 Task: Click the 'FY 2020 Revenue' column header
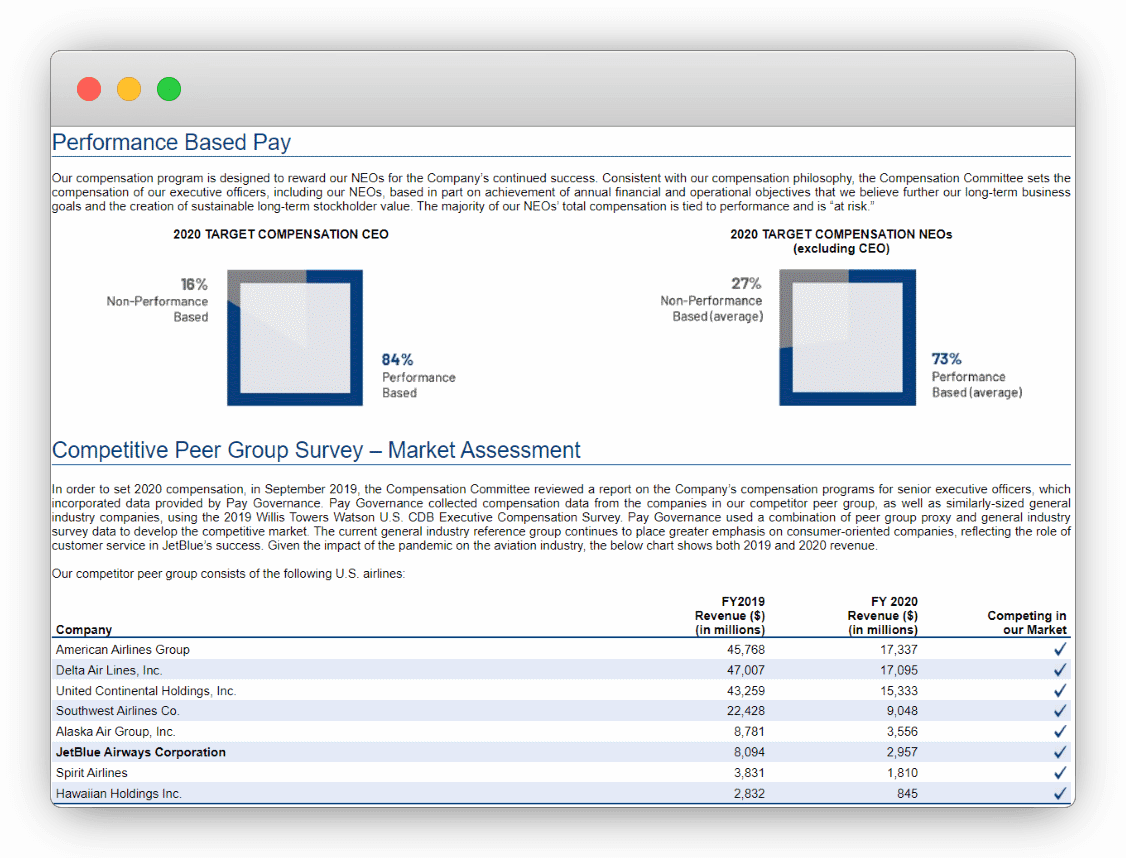pos(883,615)
